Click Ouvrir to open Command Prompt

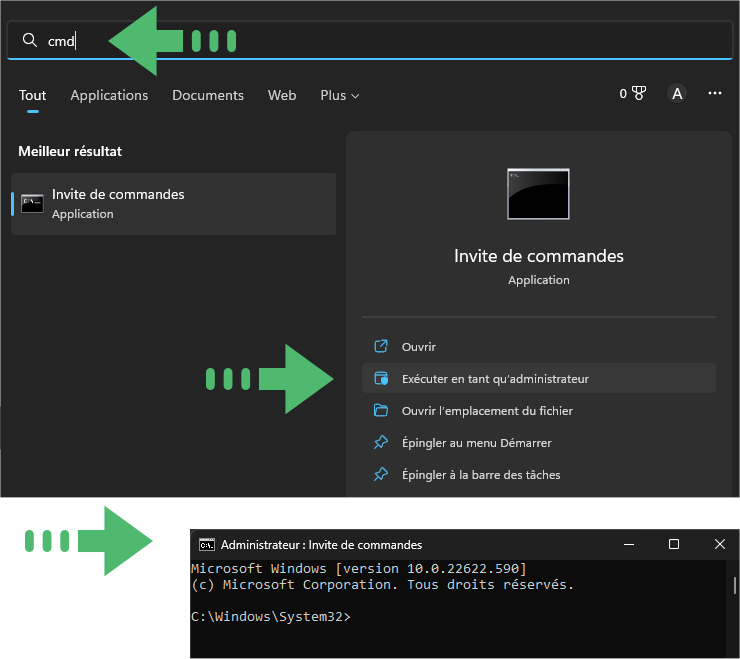538,346
